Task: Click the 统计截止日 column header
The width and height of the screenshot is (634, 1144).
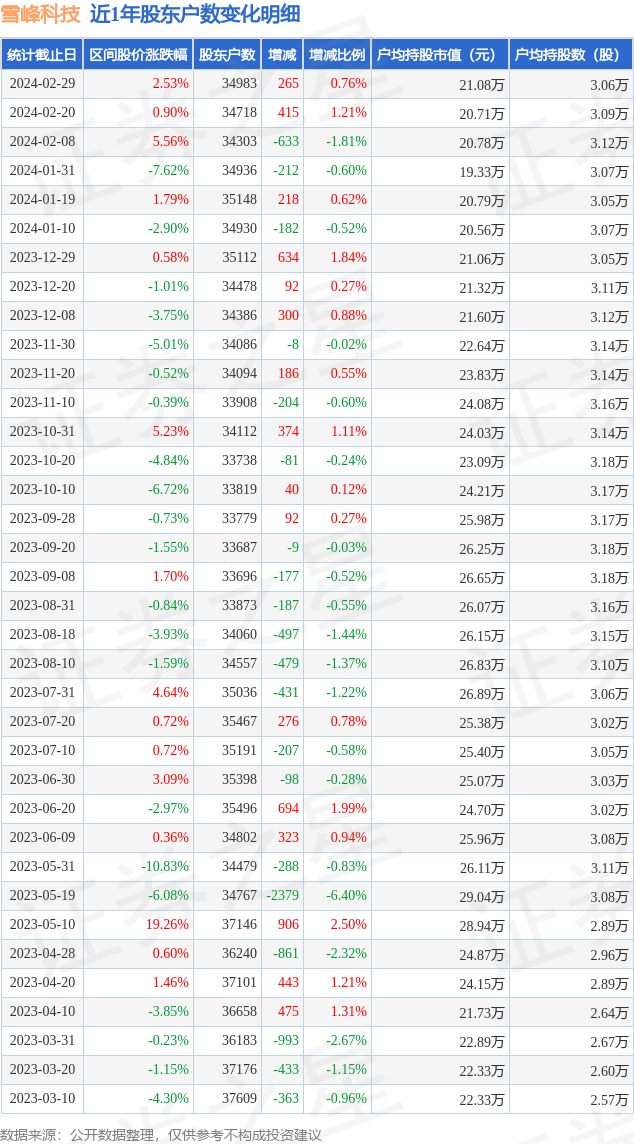Action: coord(42,55)
